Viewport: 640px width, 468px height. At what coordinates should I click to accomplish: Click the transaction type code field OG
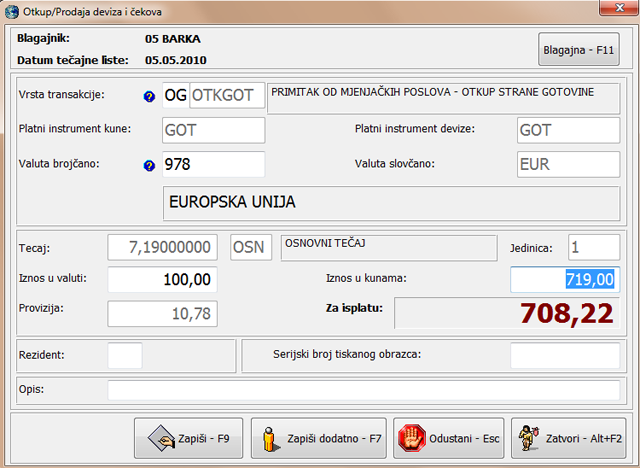(174, 96)
